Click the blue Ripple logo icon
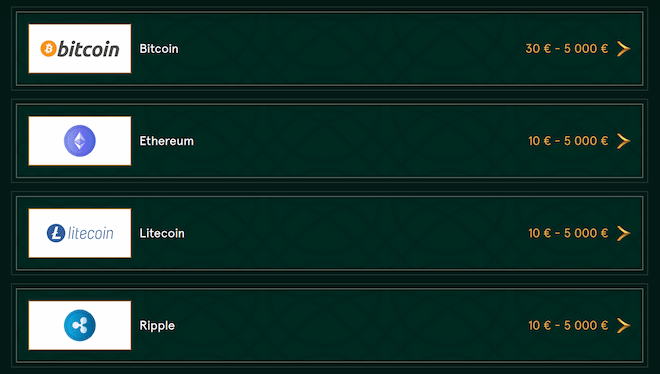Viewport: 660px width, 374px height. tap(80, 325)
